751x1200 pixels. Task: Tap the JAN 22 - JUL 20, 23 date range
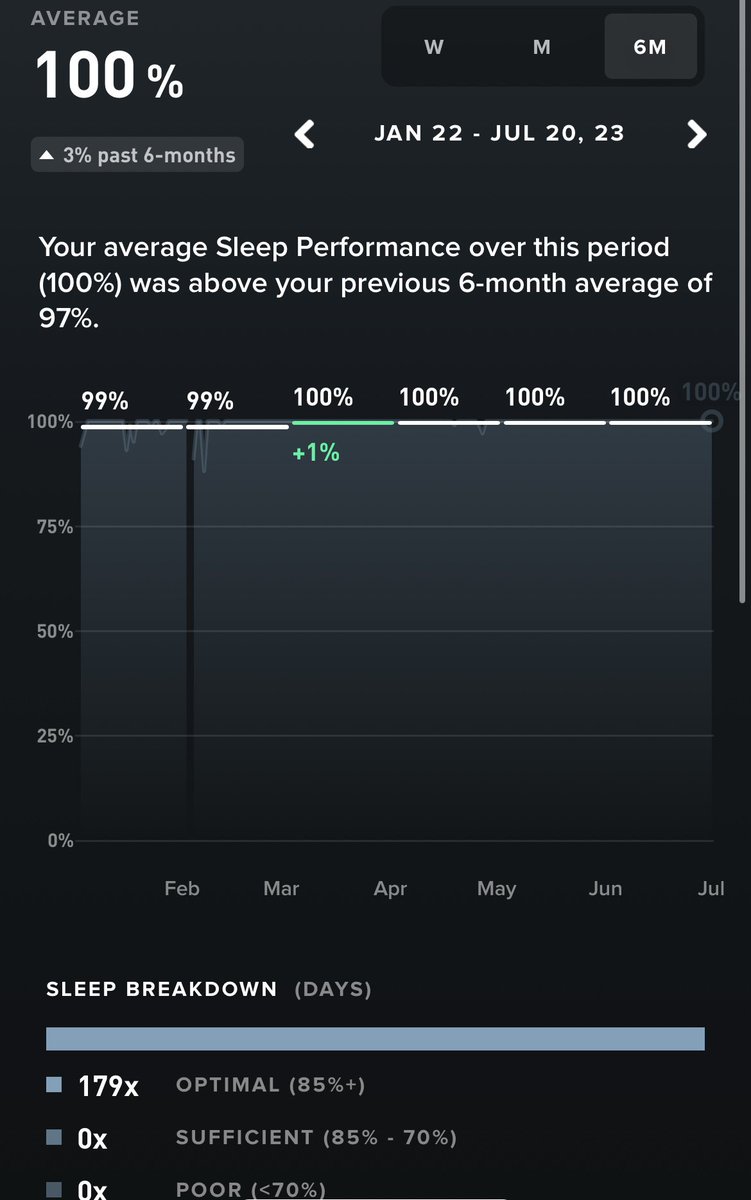point(499,133)
